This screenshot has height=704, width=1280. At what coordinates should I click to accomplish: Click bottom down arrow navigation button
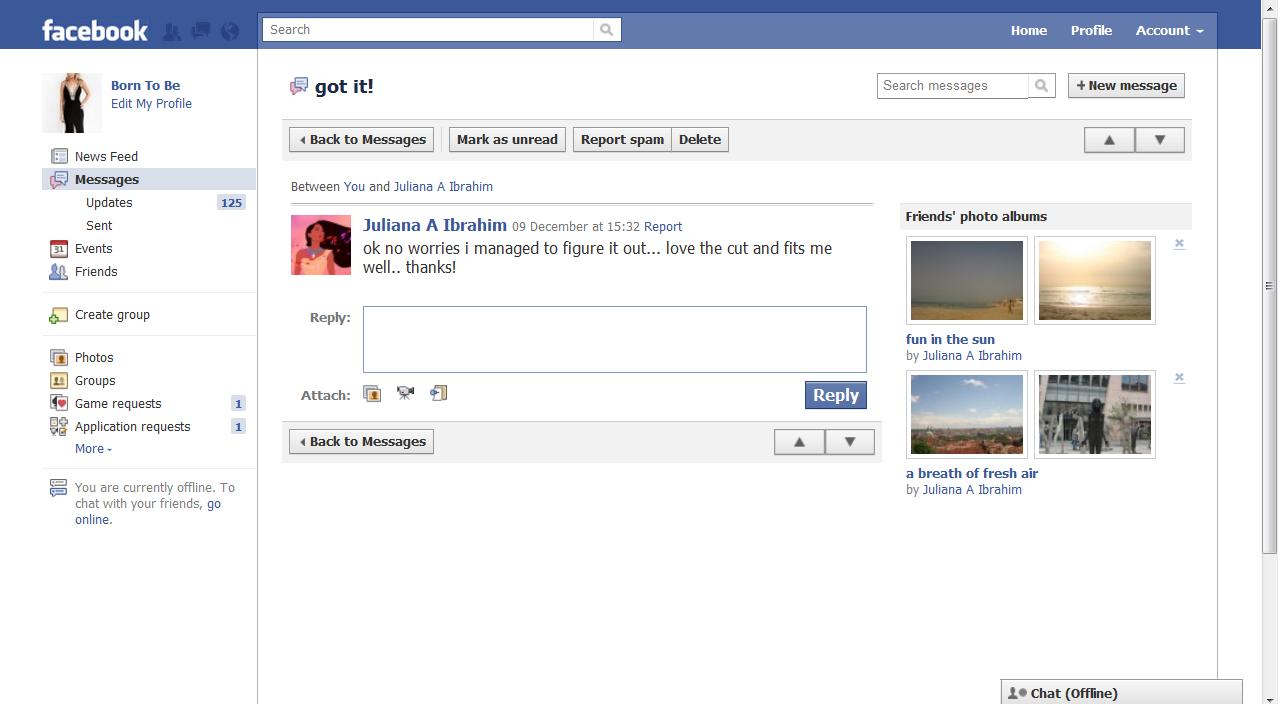(850, 442)
